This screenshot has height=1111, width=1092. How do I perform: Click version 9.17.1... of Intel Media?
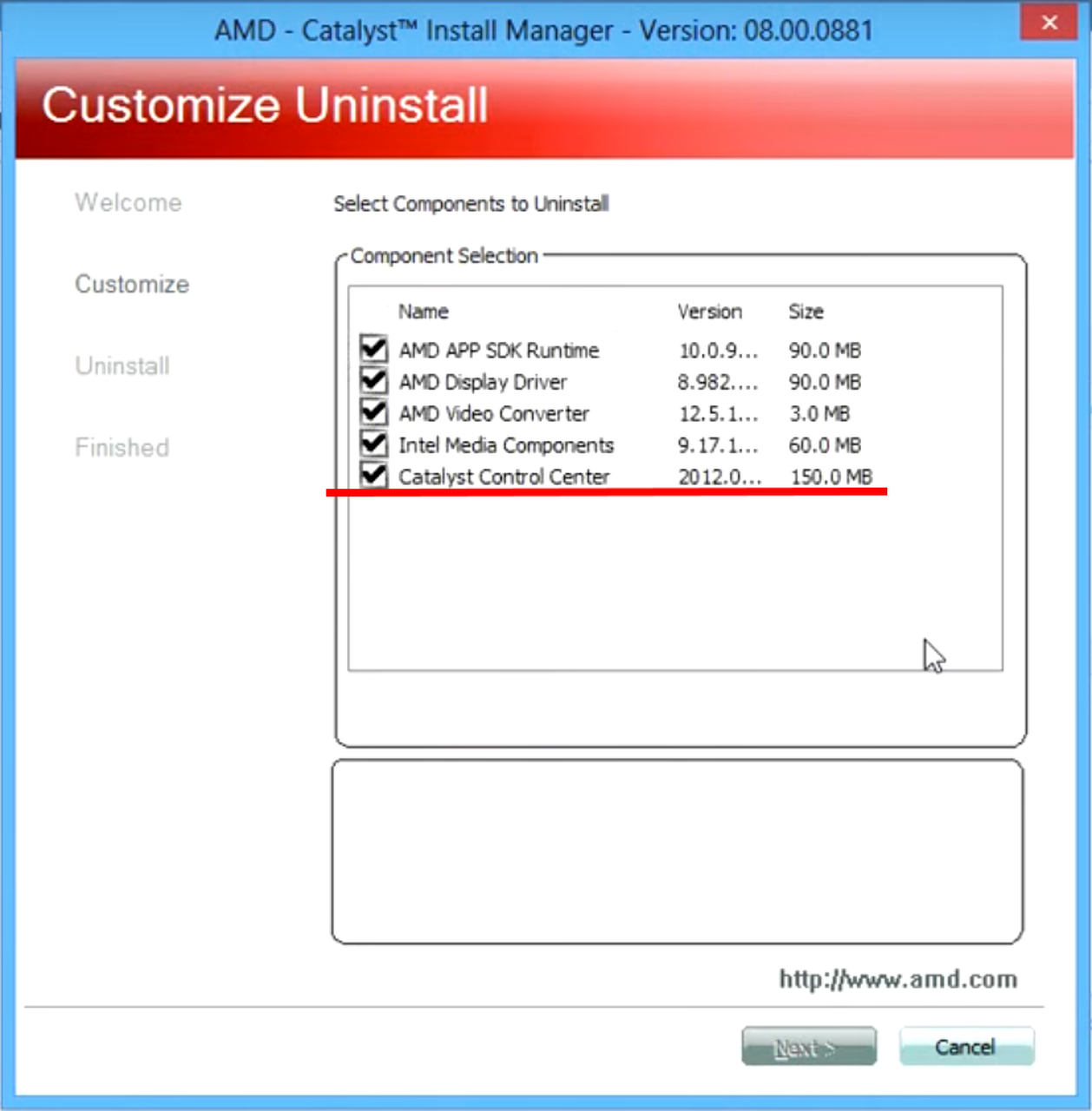718,445
